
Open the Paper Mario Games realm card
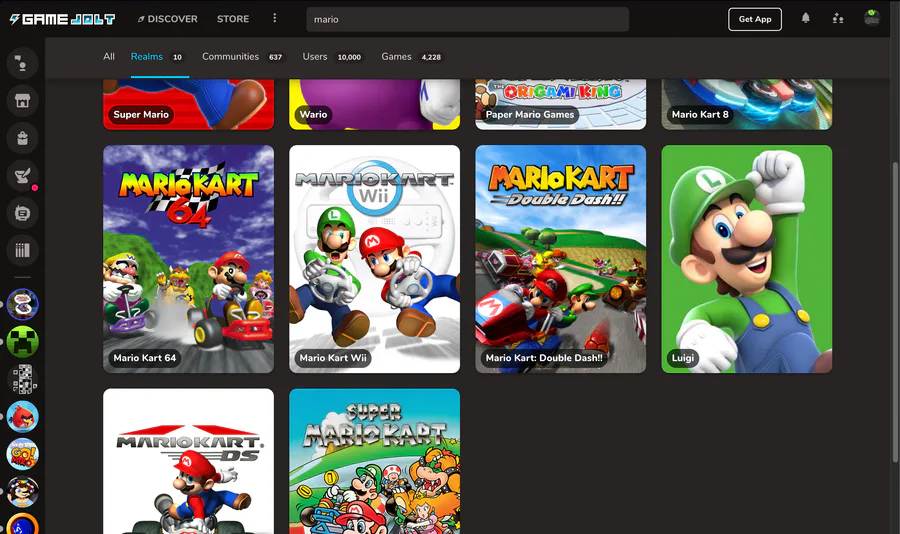pyautogui.click(x=561, y=104)
